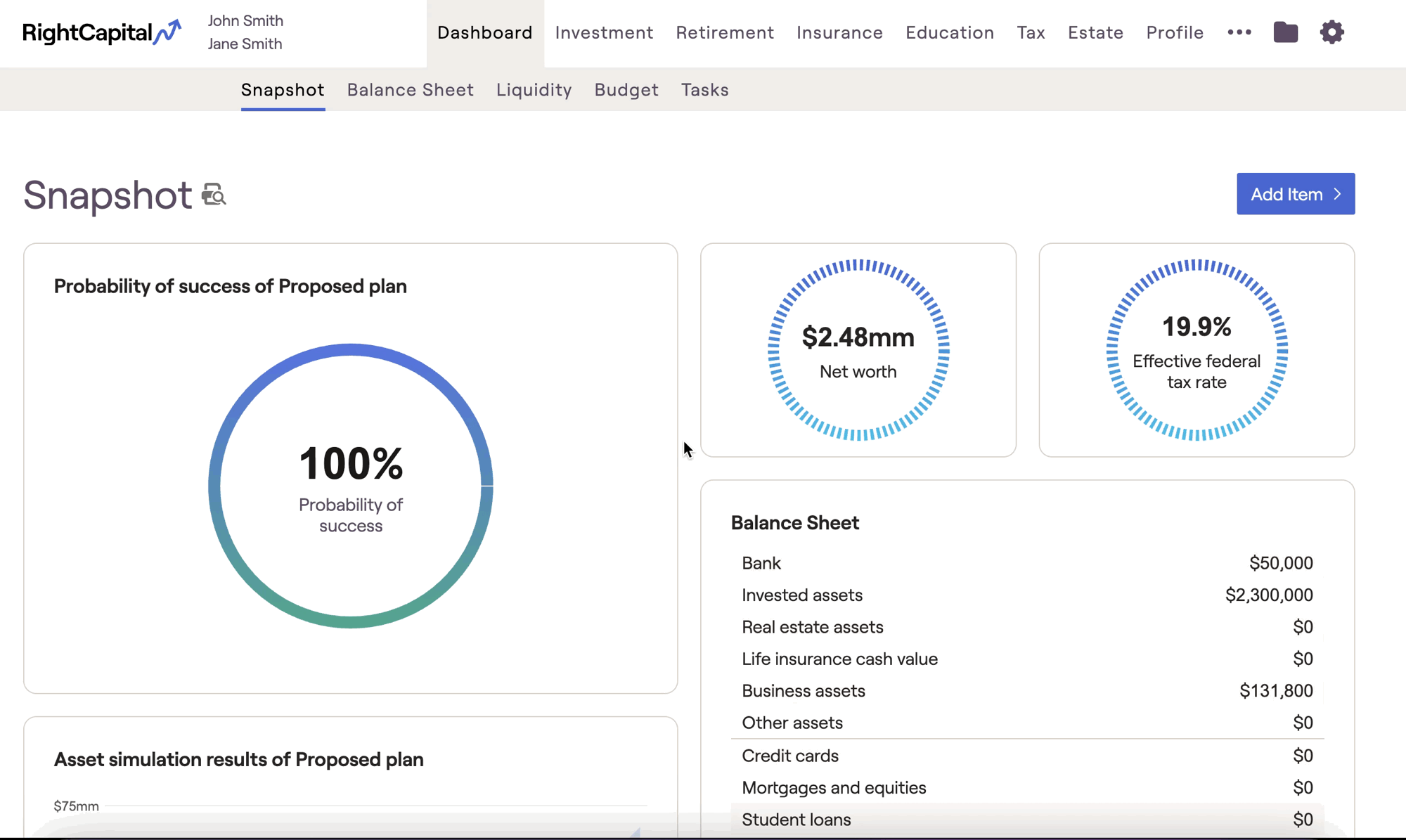Image resolution: width=1406 pixels, height=840 pixels.
Task: Switch to the Balance Sheet sub-tab
Action: tap(410, 90)
